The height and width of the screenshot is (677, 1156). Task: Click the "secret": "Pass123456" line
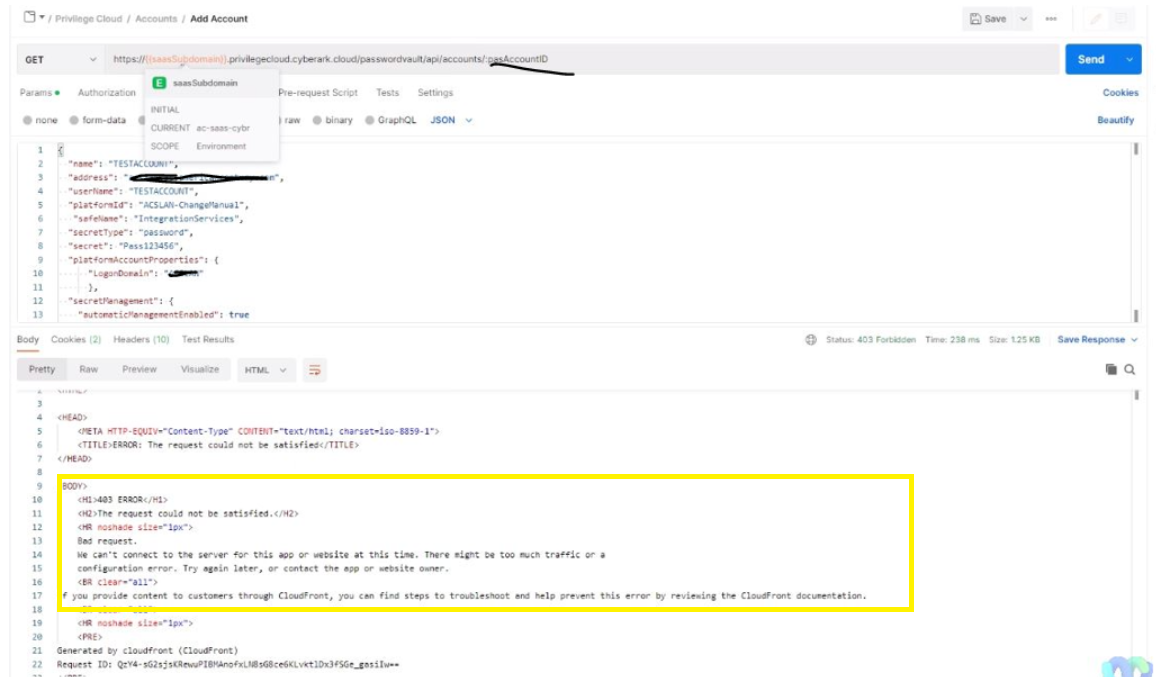(x=125, y=246)
